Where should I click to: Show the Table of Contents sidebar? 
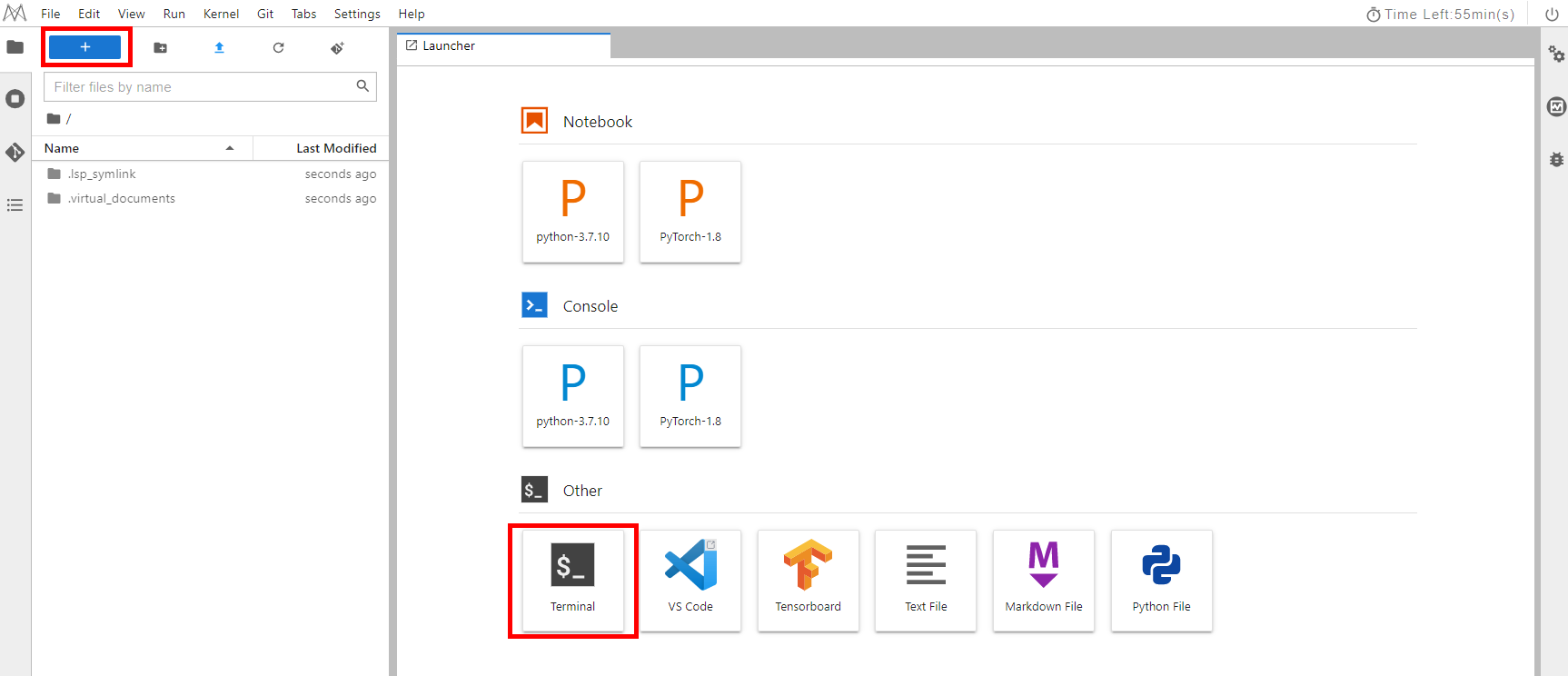click(x=15, y=205)
